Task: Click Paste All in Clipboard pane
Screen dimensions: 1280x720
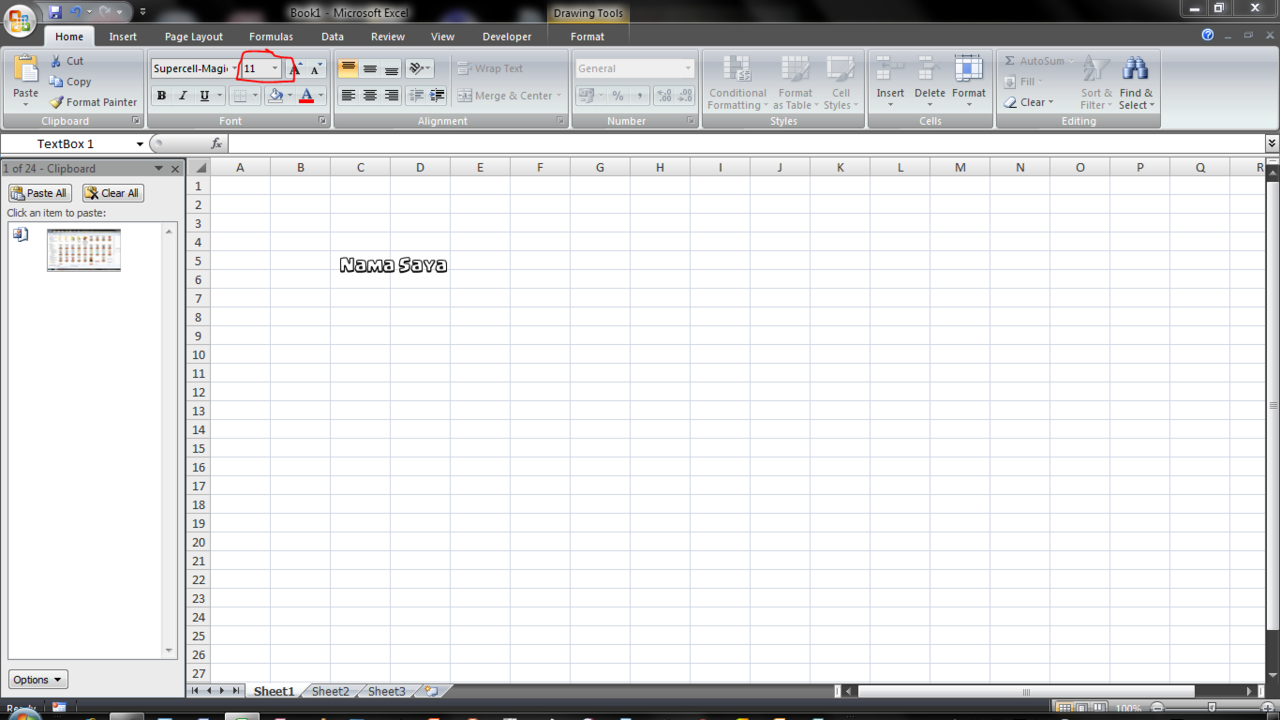Action: (40, 193)
